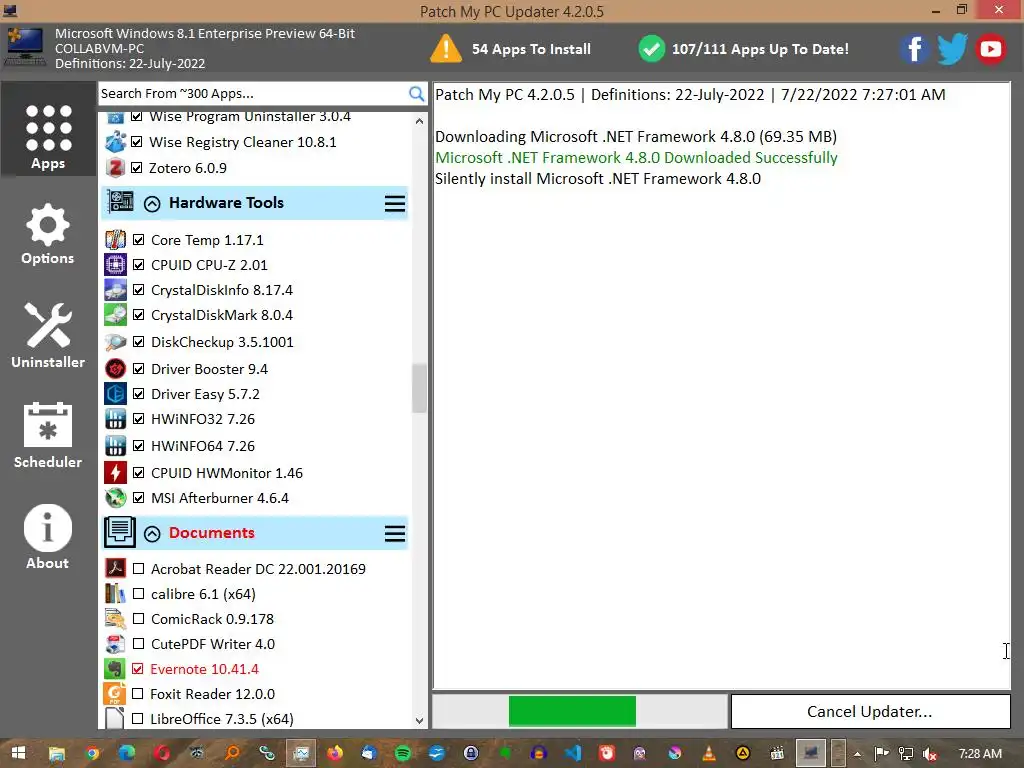Check the LibreOffice 7.3.5 checkbox
Image resolution: width=1024 pixels, height=768 pixels.
tap(137, 718)
